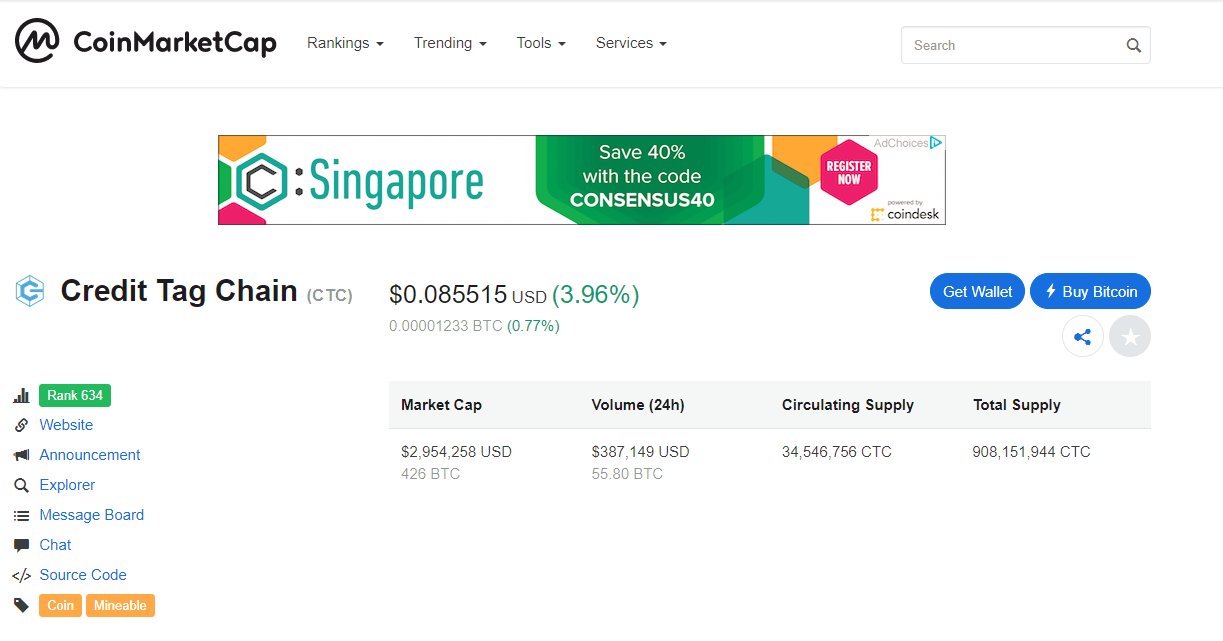Open the Trending dropdown menu
The height and width of the screenshot is (641, 1223).
click(x=450, y=43)
